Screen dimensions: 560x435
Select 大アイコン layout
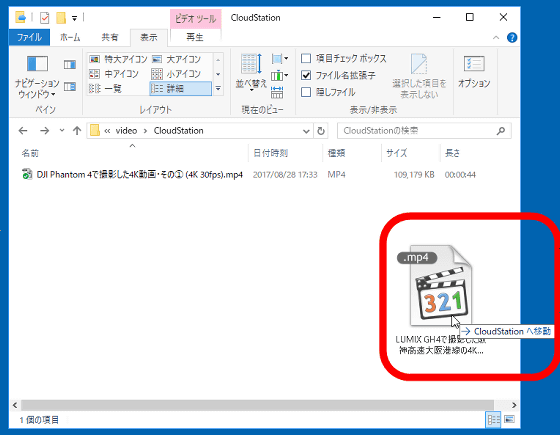pos(176,59)
